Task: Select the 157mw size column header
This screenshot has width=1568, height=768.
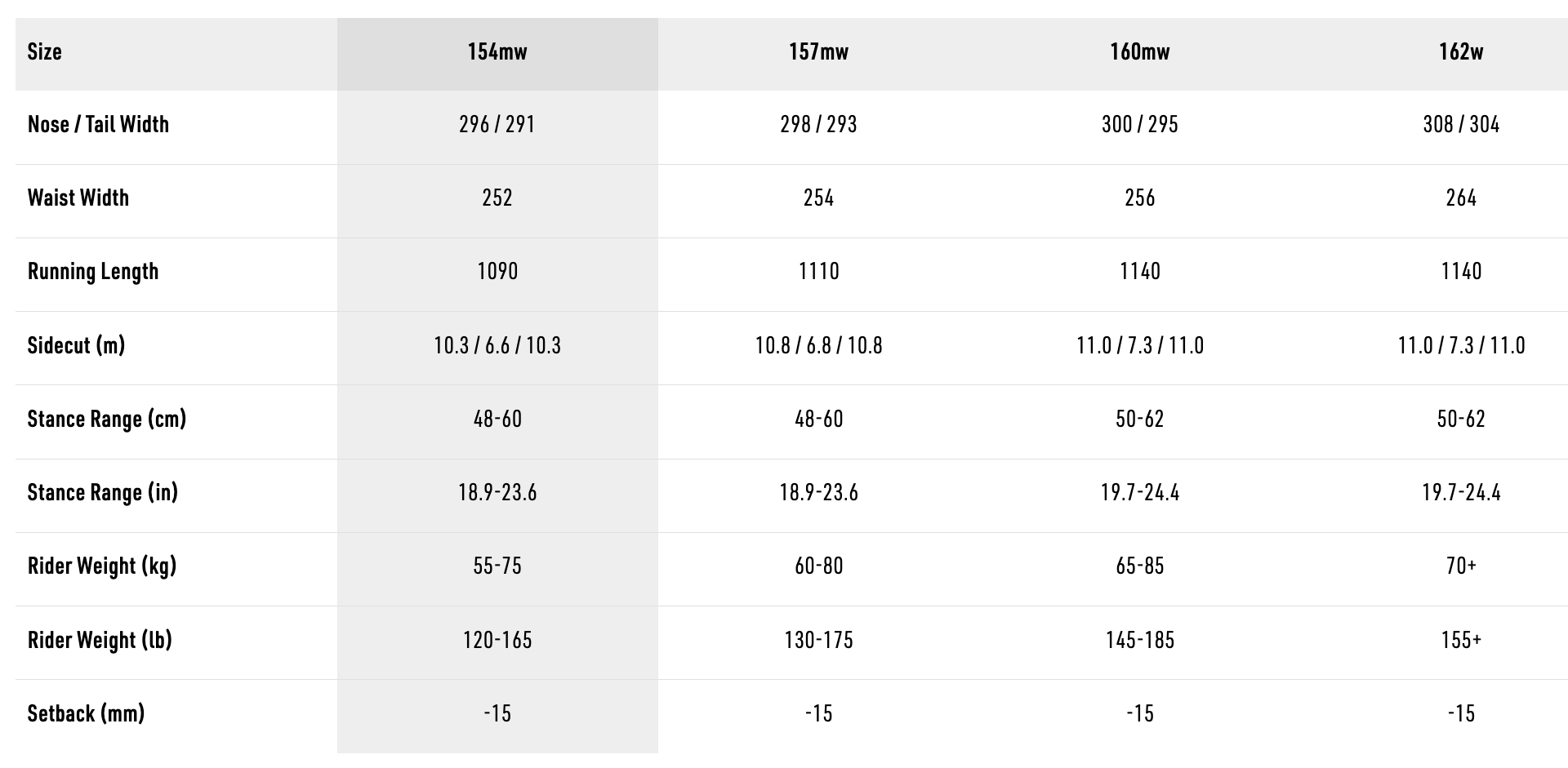Action: click(x=818, y=52)
